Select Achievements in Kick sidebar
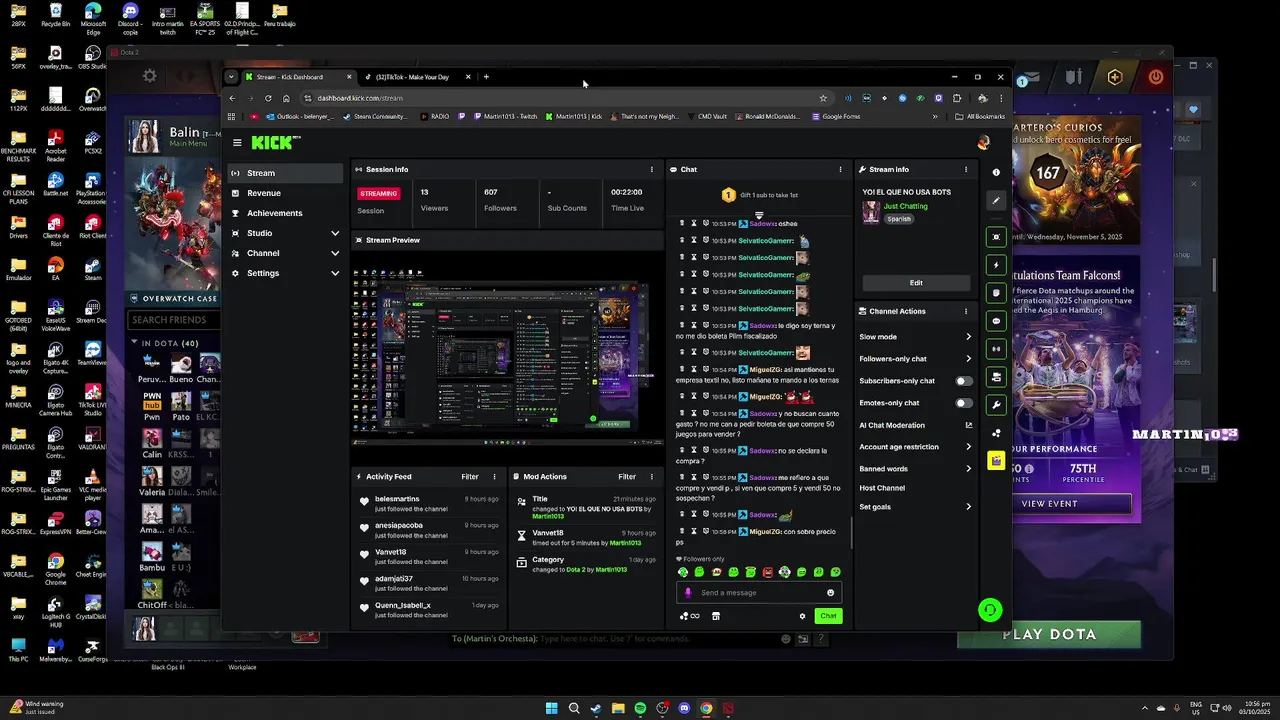 point(285,213)
